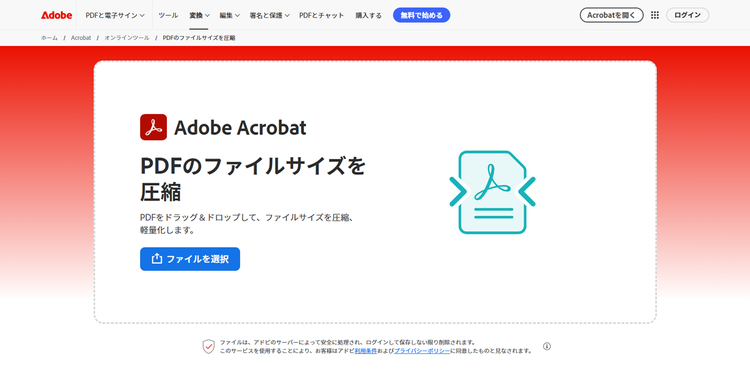Screen dimensions: 750x375
Task: Click the PDFのファイルサイズを圧縮 heading
Action: [x=253, y=179]
